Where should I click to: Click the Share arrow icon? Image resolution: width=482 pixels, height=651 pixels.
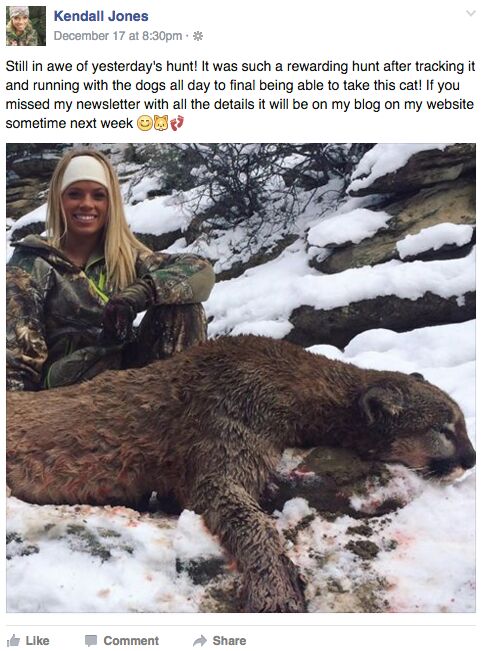pos(200,640)
